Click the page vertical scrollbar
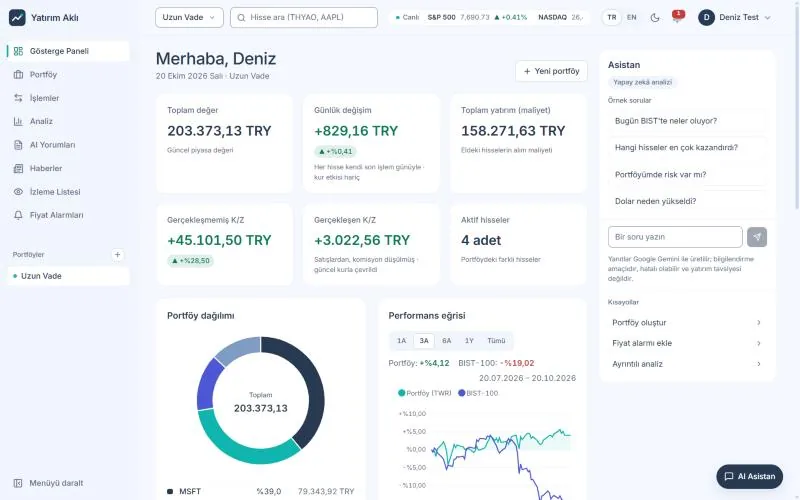 [x=797, y=105]
